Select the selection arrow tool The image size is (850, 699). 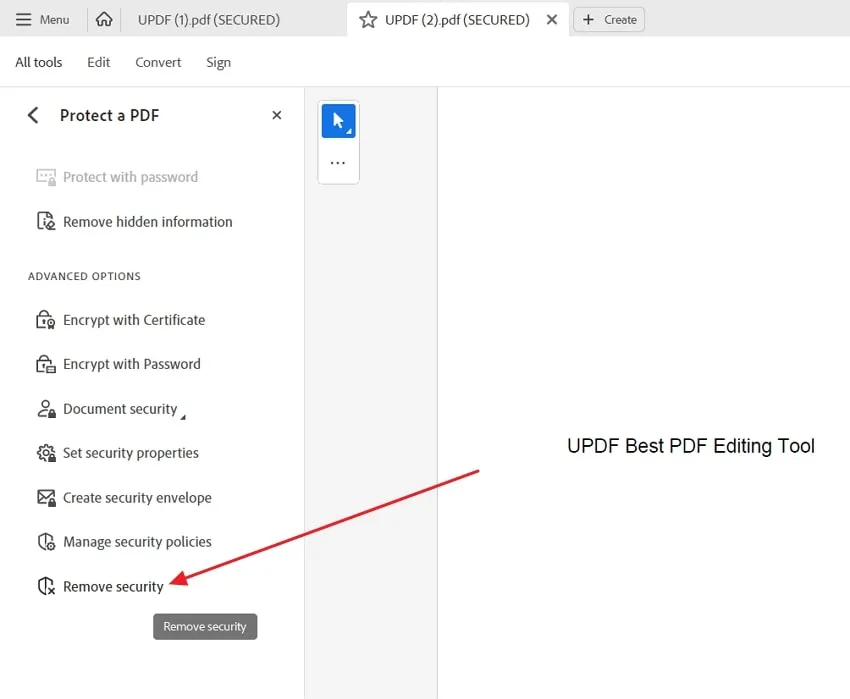click(338, 120)
